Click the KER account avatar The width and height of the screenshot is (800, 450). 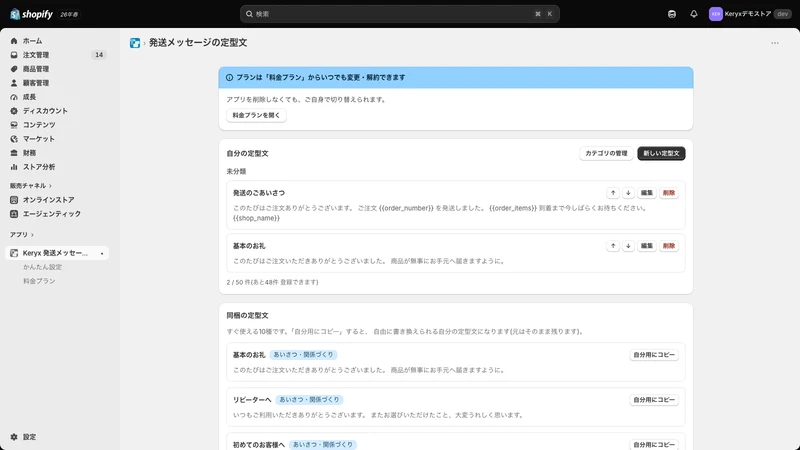715,14
